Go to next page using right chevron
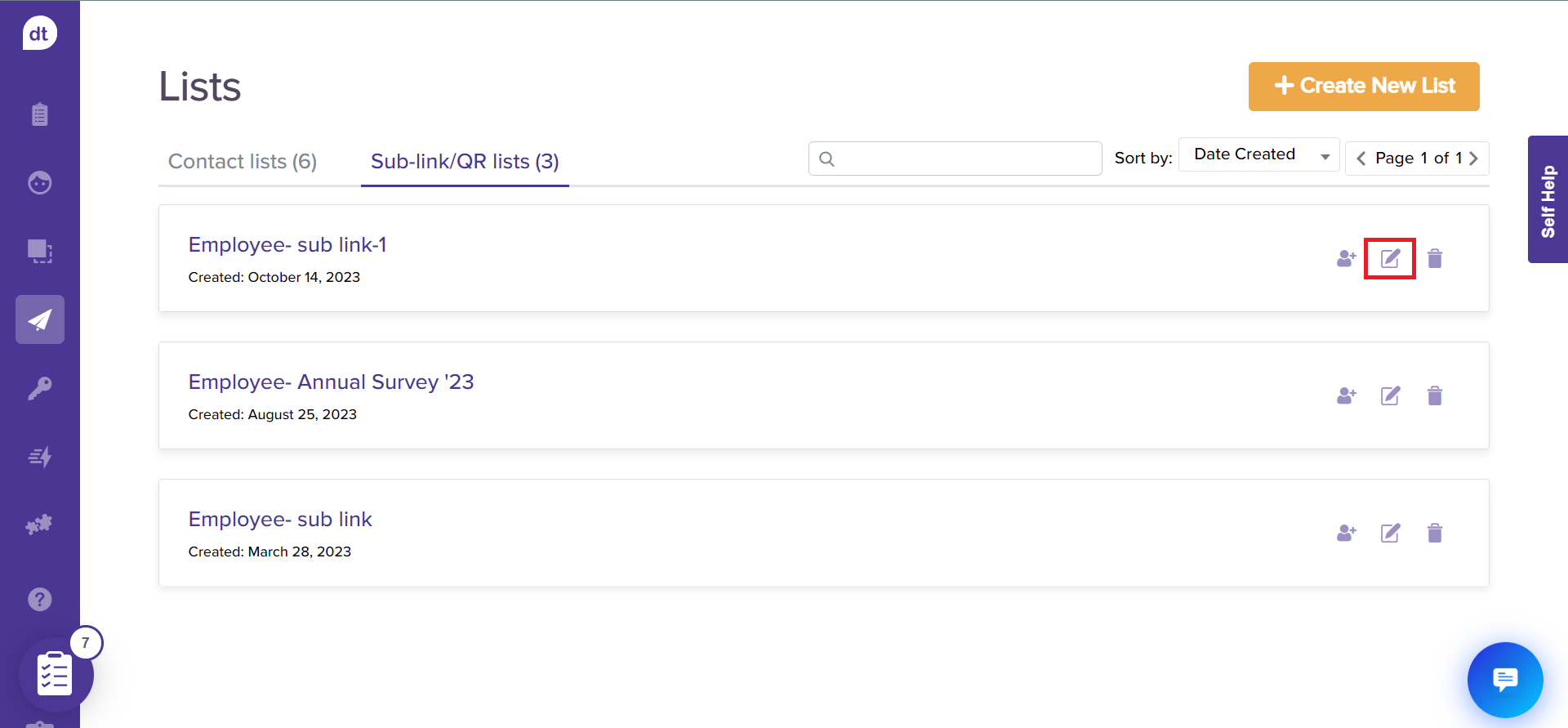1568x728 pixels. 1473,159
